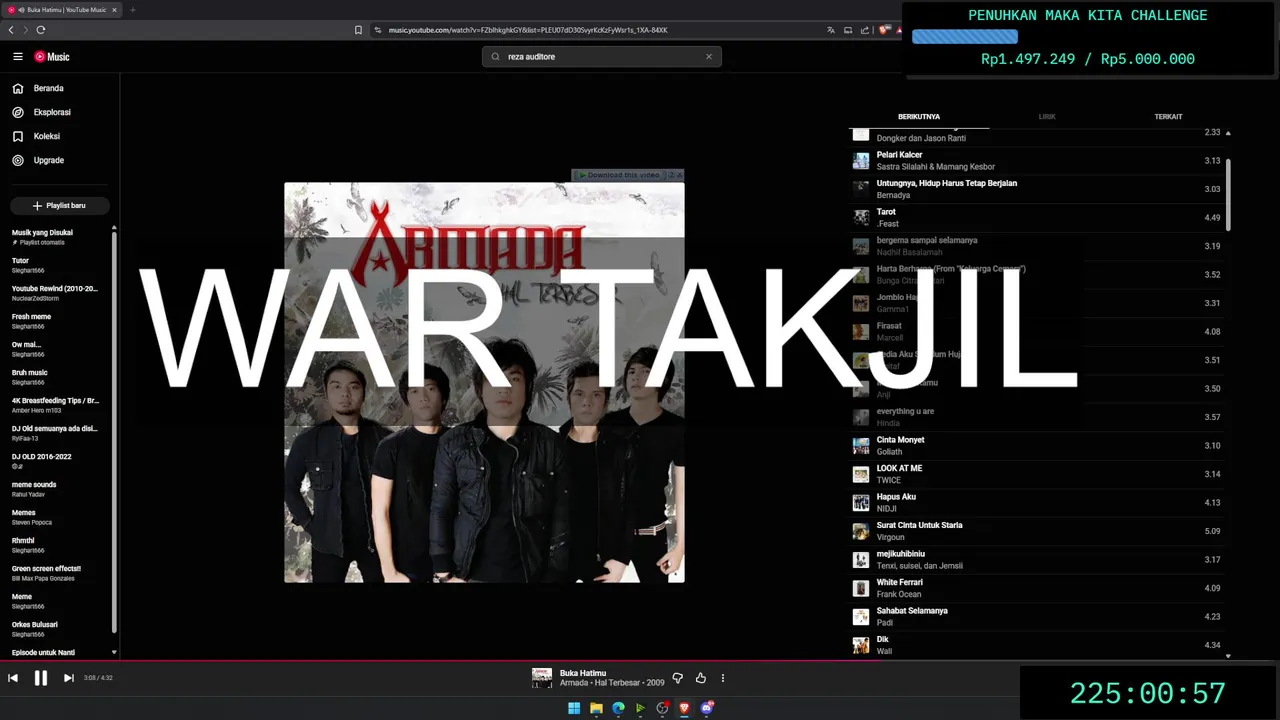Image resolution: width=1280 pixels, height=720 pixels.
Task: Open a new browser tab
Action: tap(132, 10)
